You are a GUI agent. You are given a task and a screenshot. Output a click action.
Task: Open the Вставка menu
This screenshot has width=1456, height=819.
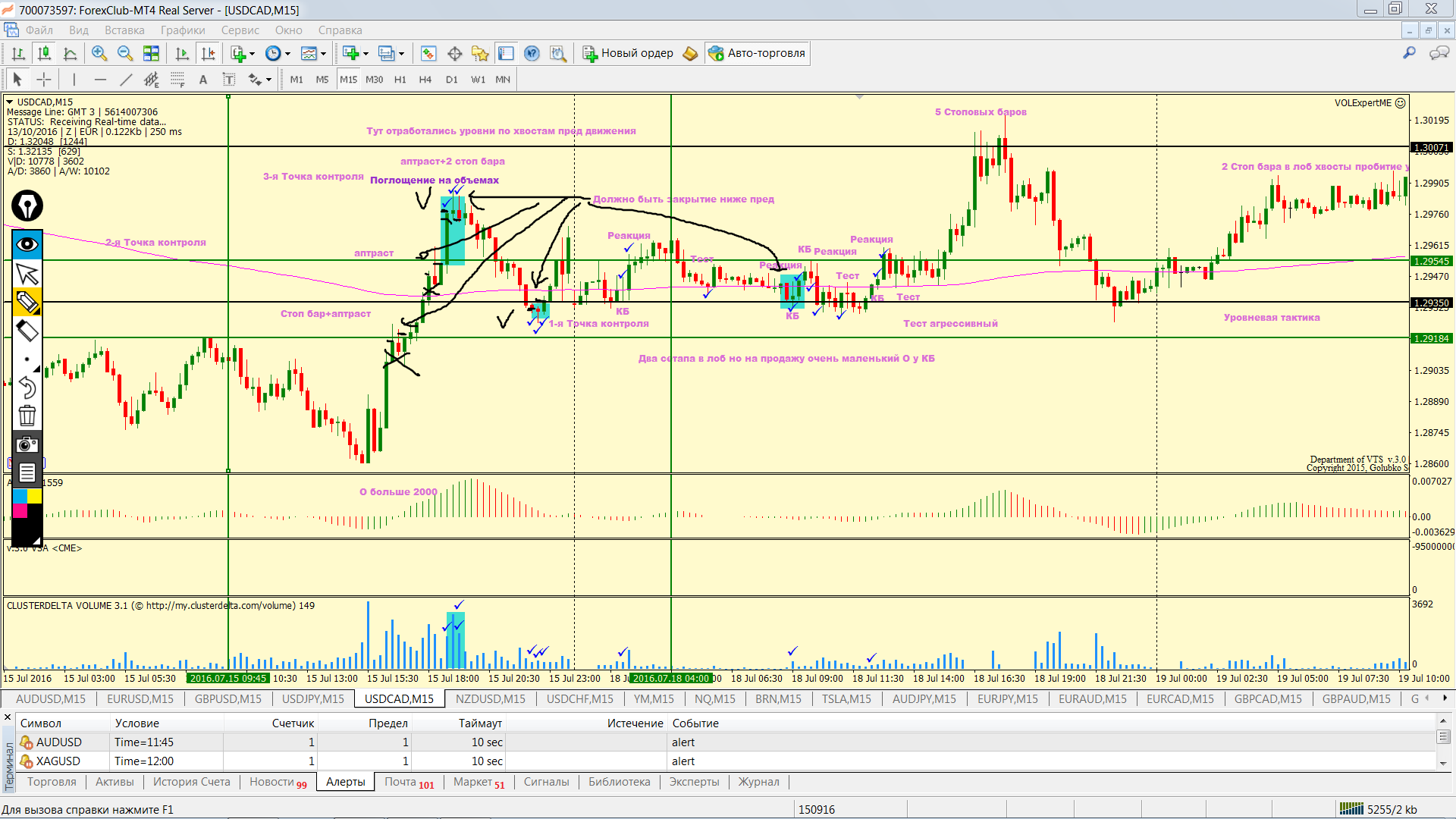point(124,30)
